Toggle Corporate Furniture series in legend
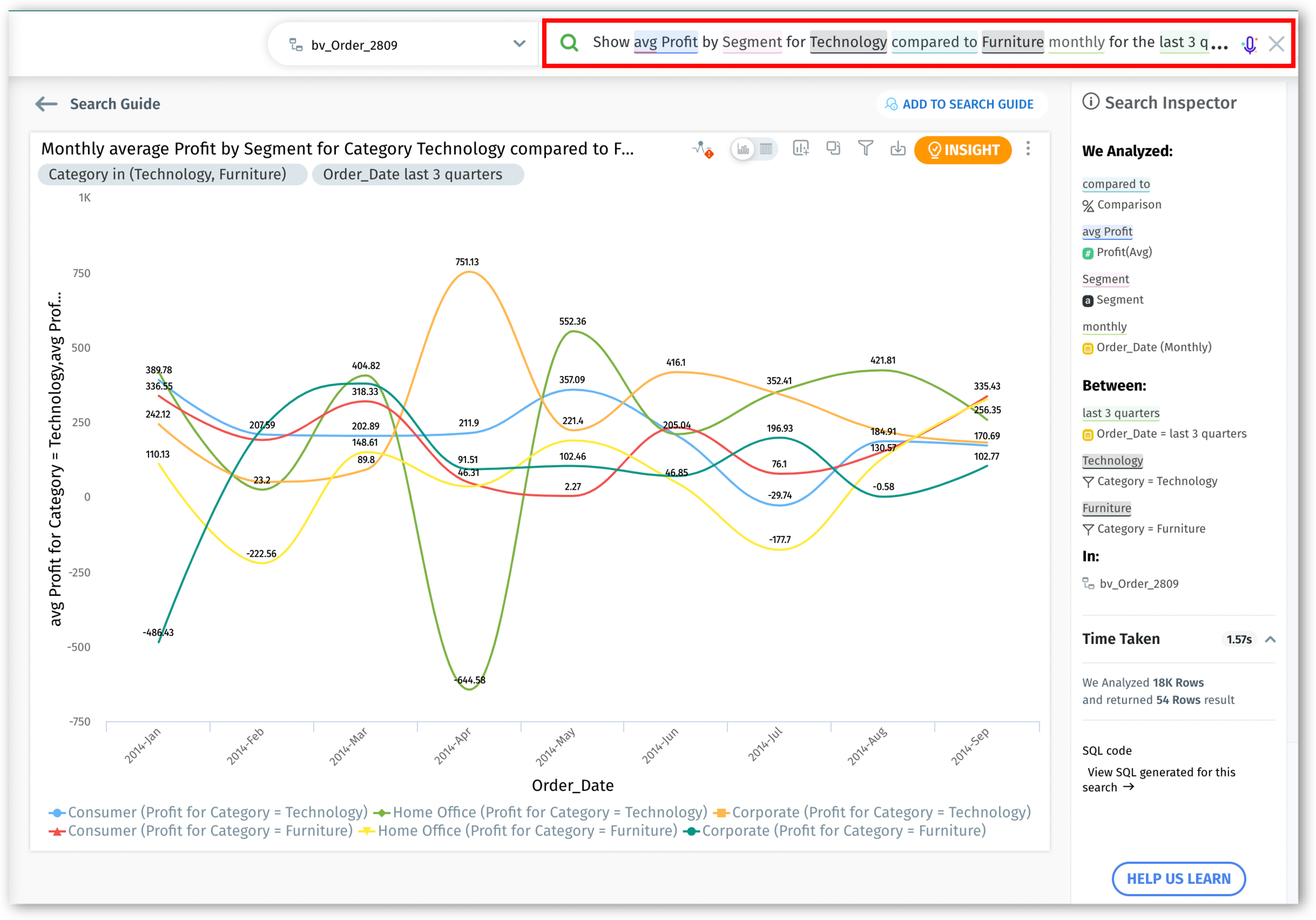Screen dimensions: 1316x920 [842, 831]
